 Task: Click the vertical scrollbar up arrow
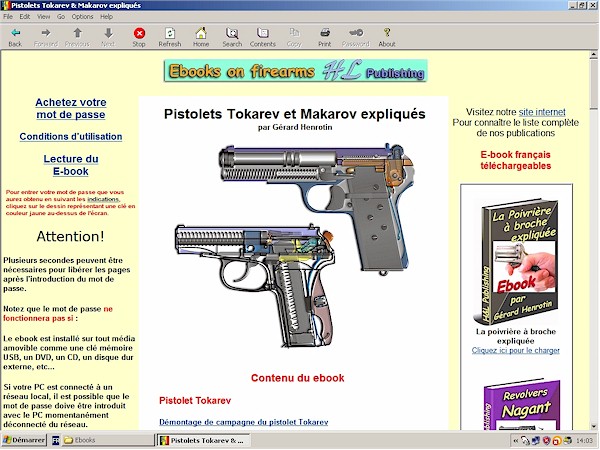593,55
